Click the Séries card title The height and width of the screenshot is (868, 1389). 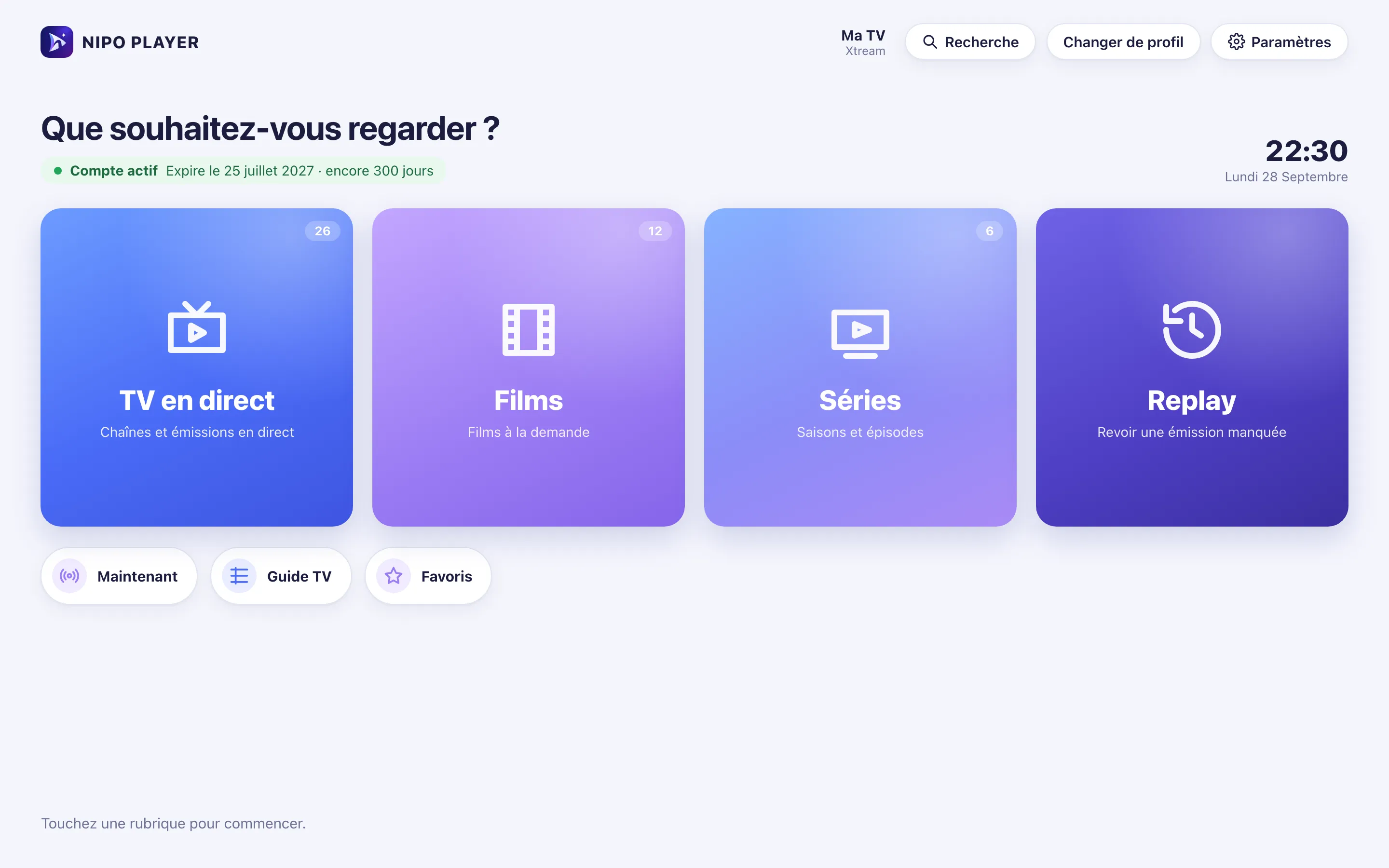tap(860, 400)
